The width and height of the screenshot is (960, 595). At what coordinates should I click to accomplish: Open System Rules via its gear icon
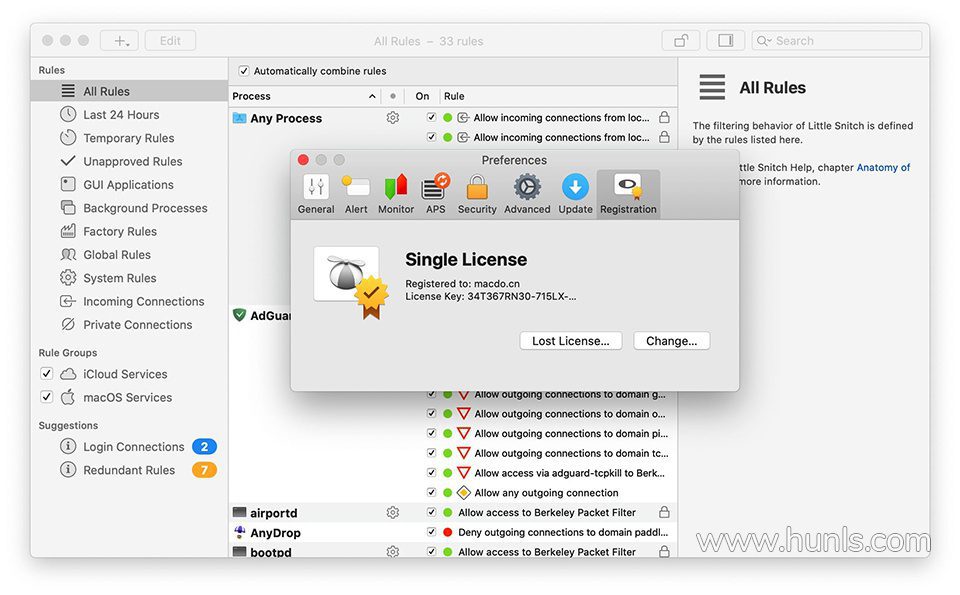pos(68,277)
